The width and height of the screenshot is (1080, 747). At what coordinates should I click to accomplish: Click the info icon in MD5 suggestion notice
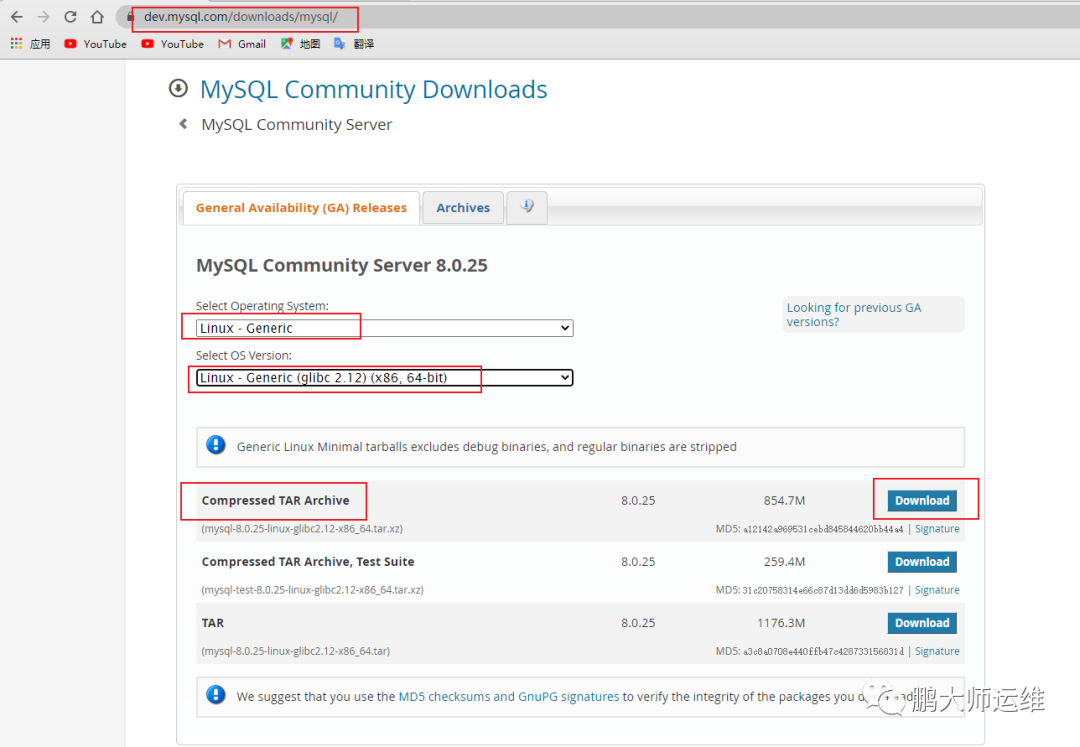click(x=216, y=695)
